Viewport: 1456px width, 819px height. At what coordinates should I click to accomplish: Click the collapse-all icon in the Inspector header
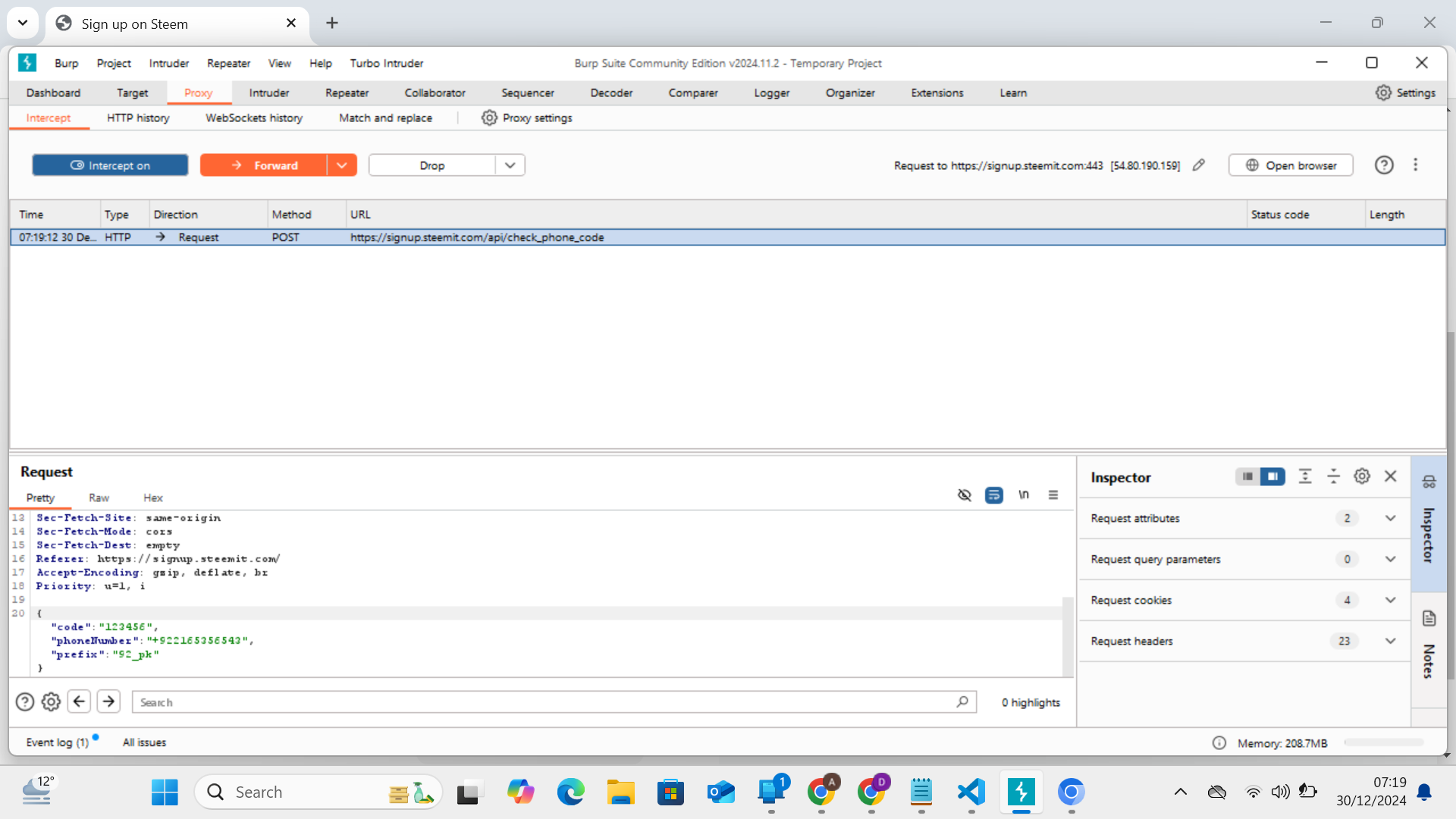point(1335,476)
